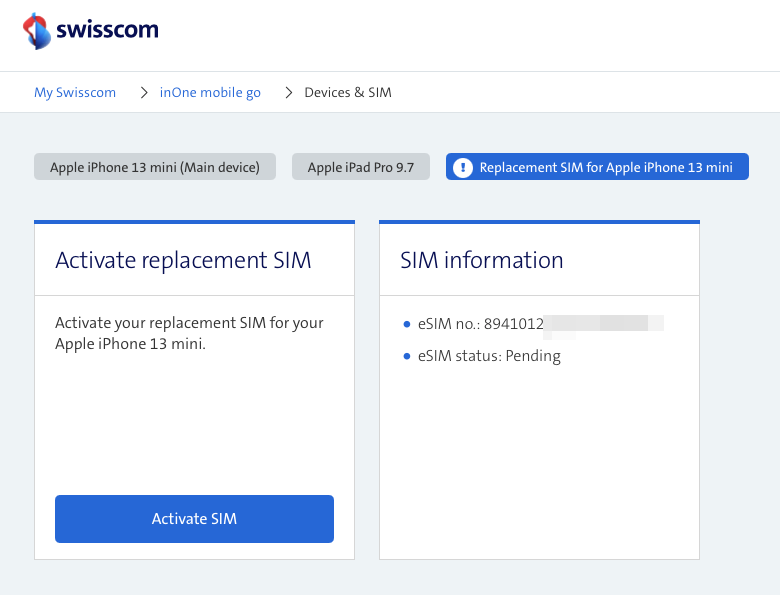Open the My Swisscom breadcrumb link
This screenshot has height=595, width=780.
pos(75,92)
